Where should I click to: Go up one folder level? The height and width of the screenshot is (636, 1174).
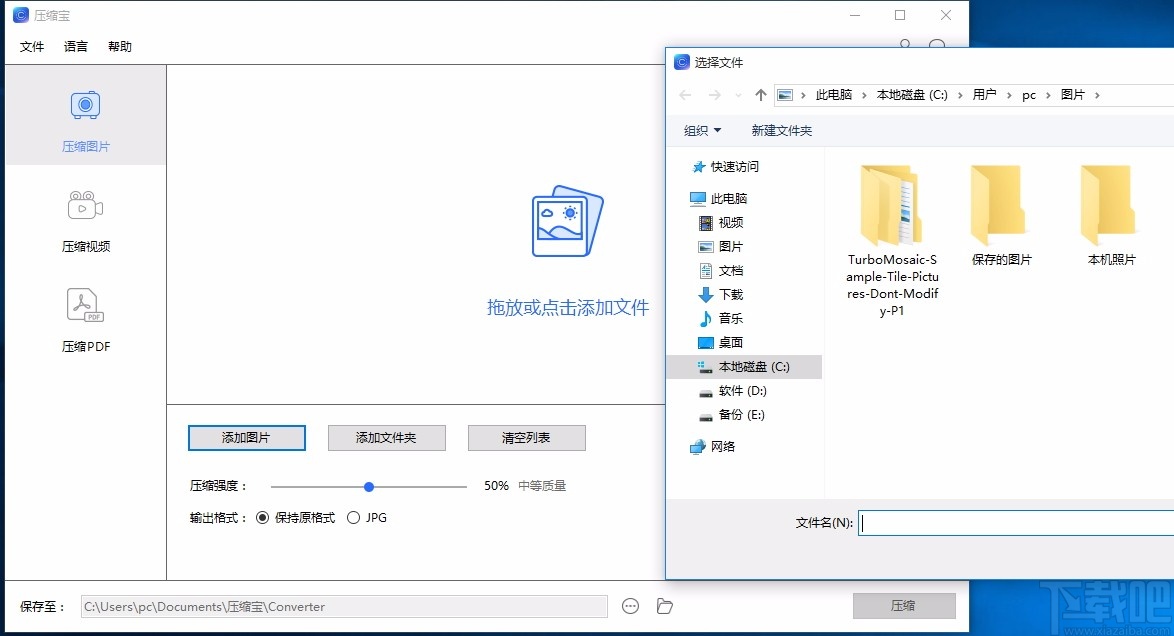761,95
